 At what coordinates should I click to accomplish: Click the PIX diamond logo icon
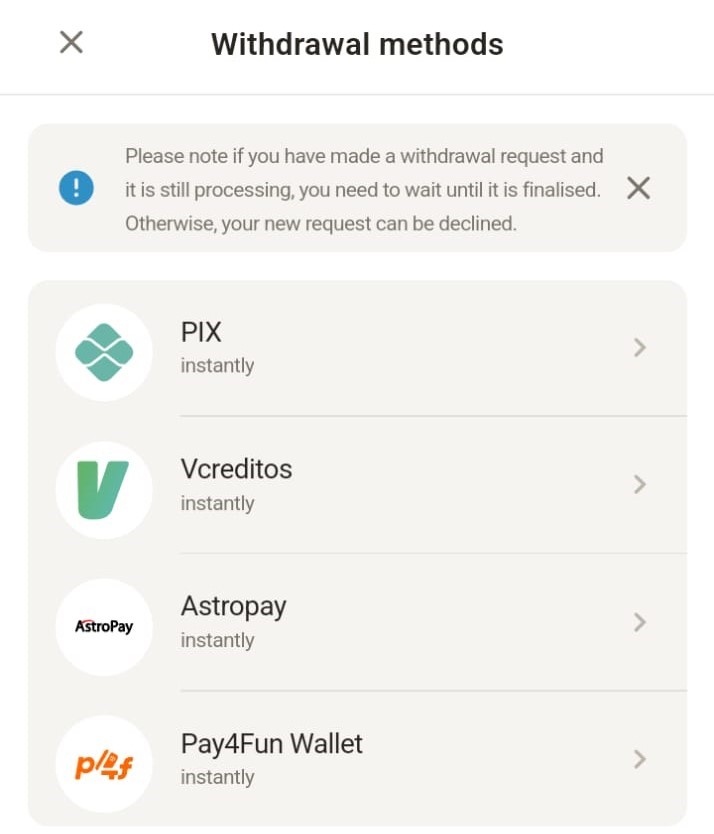[104, 352]
